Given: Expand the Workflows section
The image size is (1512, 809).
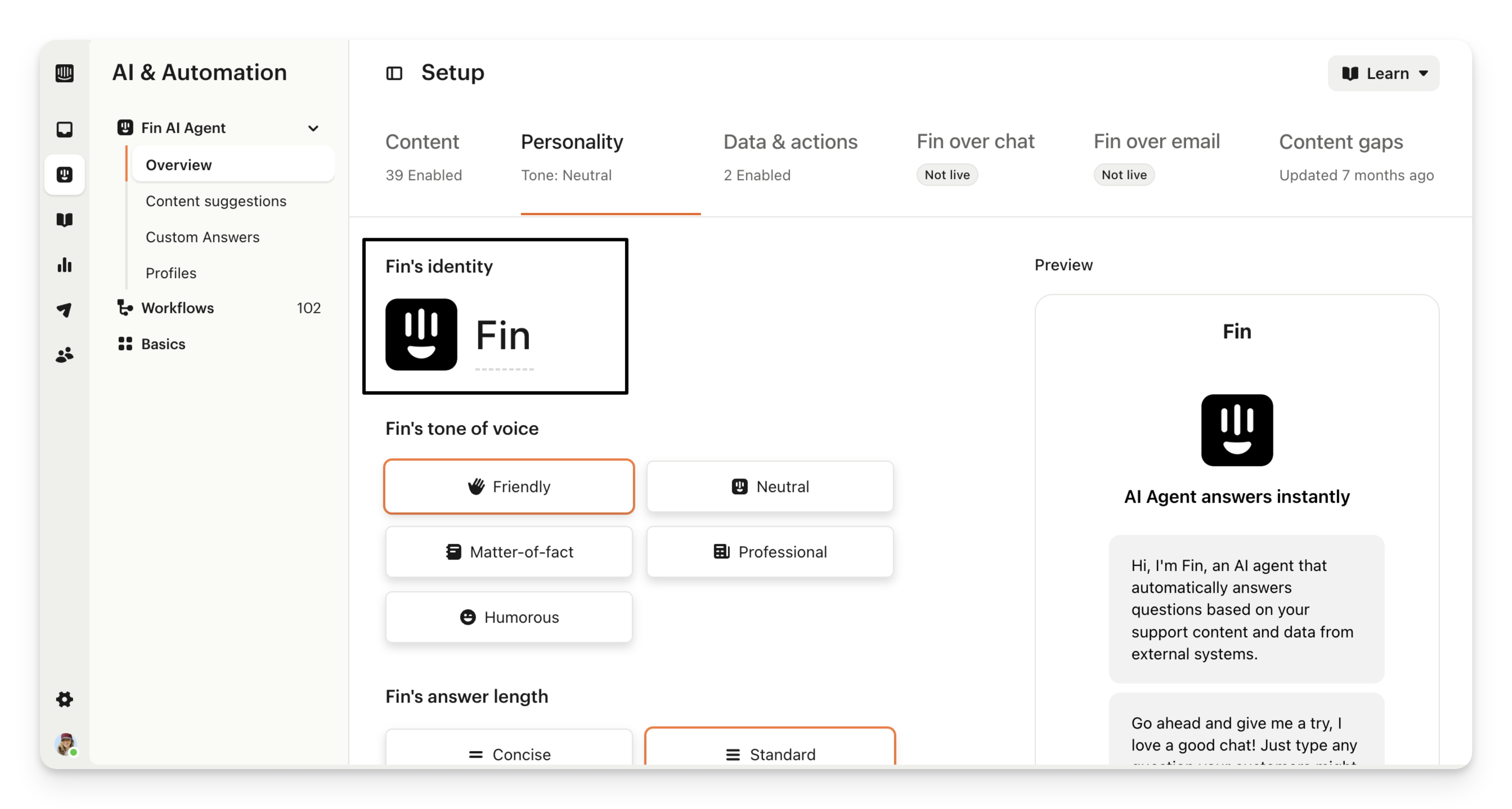Looking at the screenshot, I should 177,308.
